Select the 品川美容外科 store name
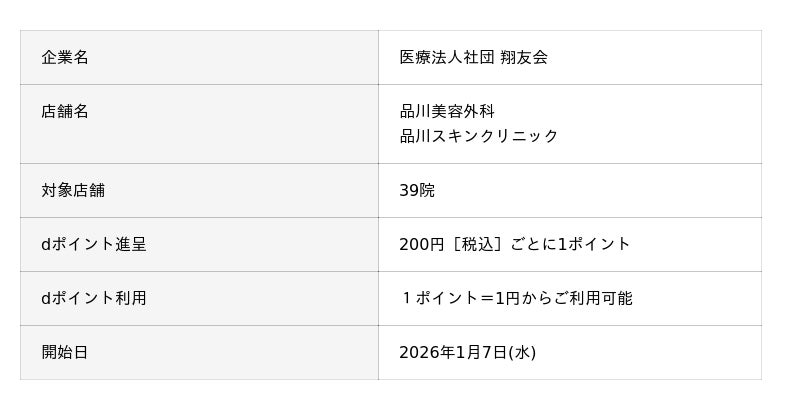The width and height of the screenshot is (800, 410). (x=447, y=111)
